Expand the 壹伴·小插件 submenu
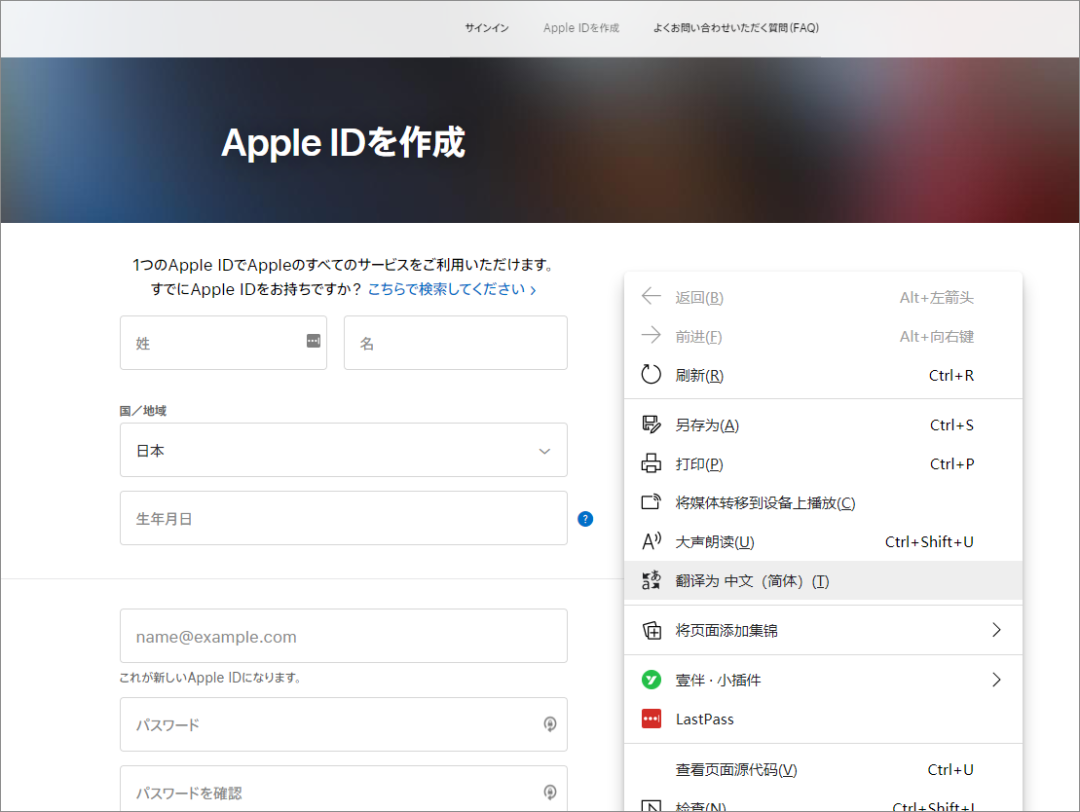The width and height of the screenshot is (1080, 812). point(996,679)
